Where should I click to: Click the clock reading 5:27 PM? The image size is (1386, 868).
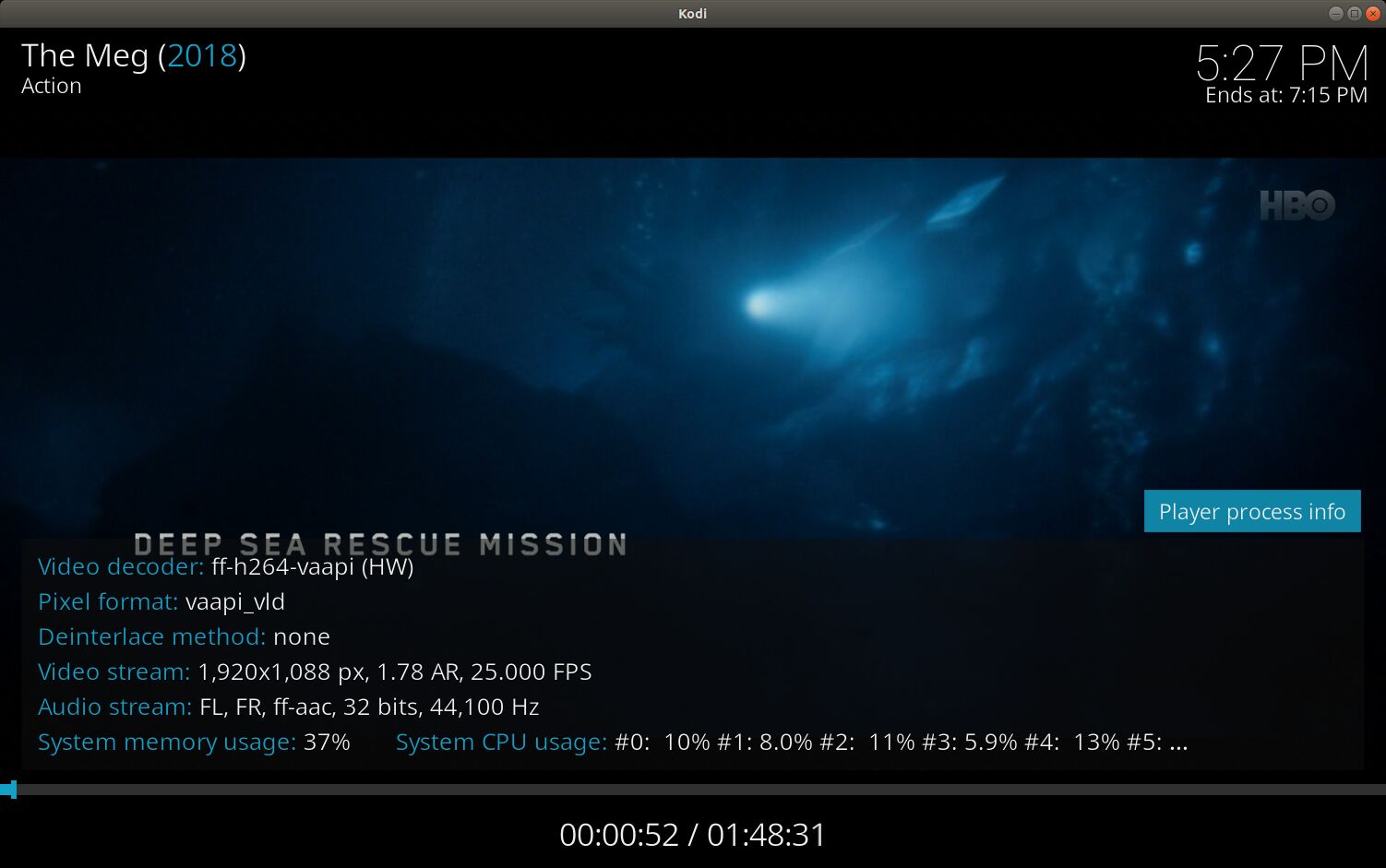[x=1281, y=63]
